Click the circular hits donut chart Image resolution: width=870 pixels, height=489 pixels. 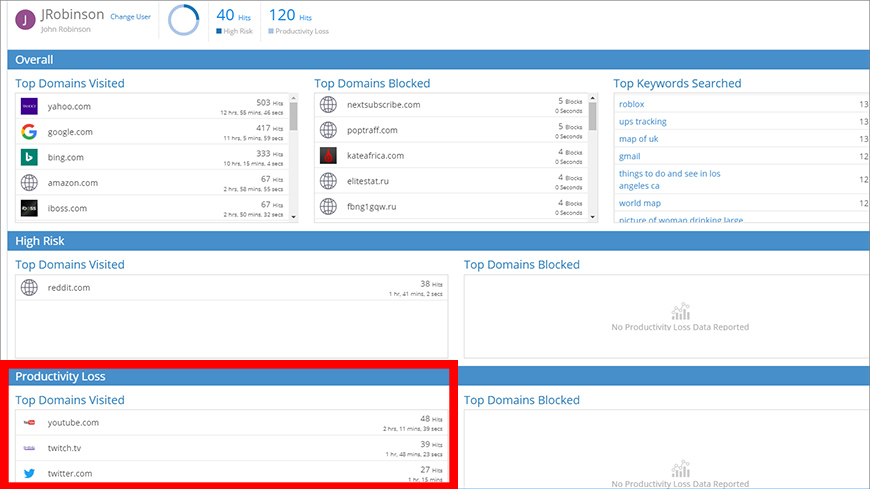click(184, 20)
